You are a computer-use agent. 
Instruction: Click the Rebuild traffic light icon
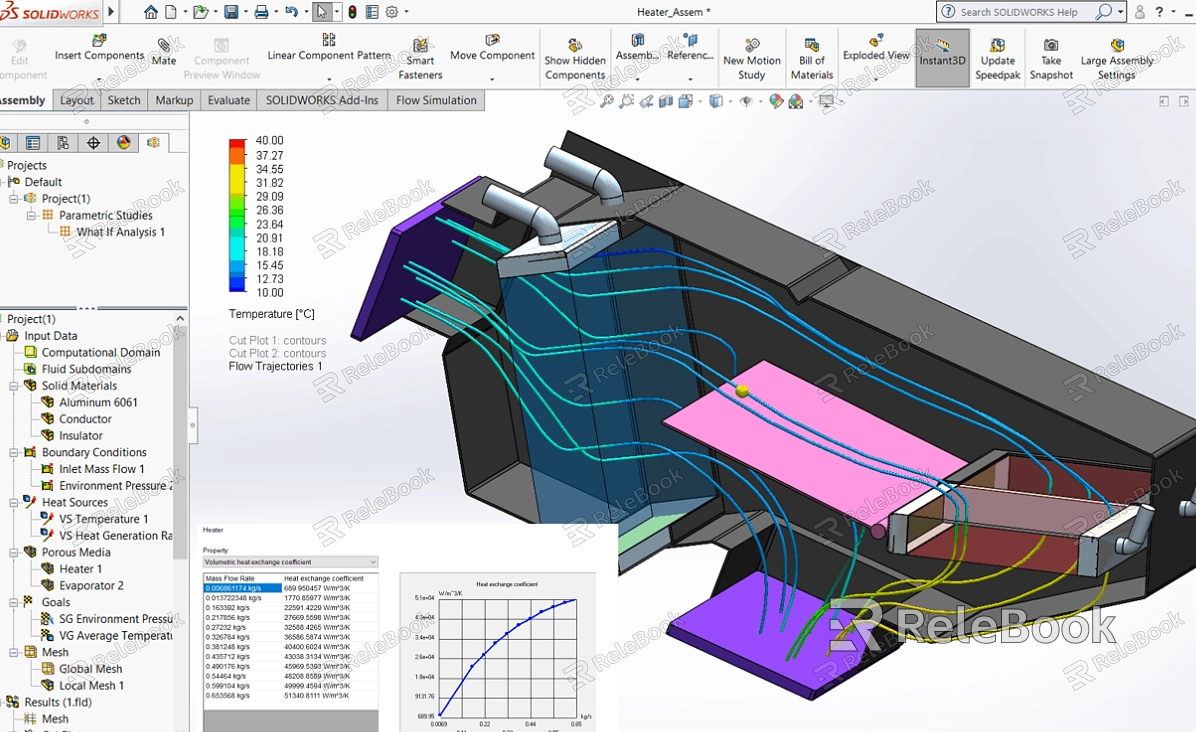(352, 12)
